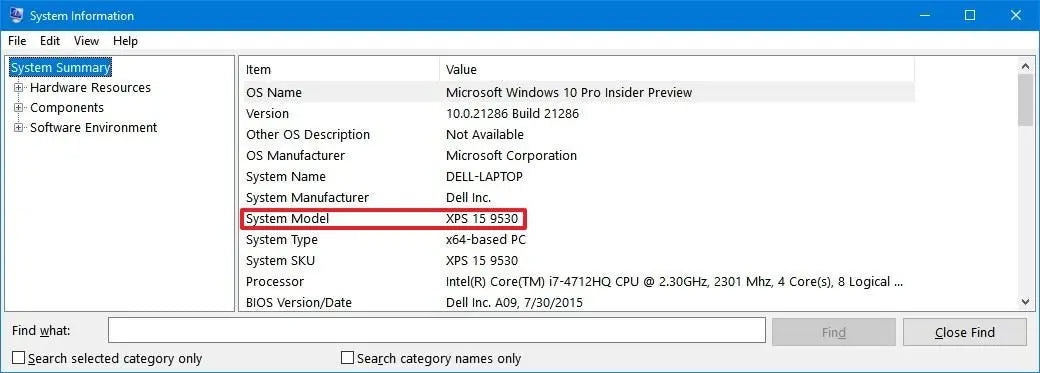Open the View menu
The height and width of the screenshot is (373, 1040).
pyautogui.click(x=86, y=41)
